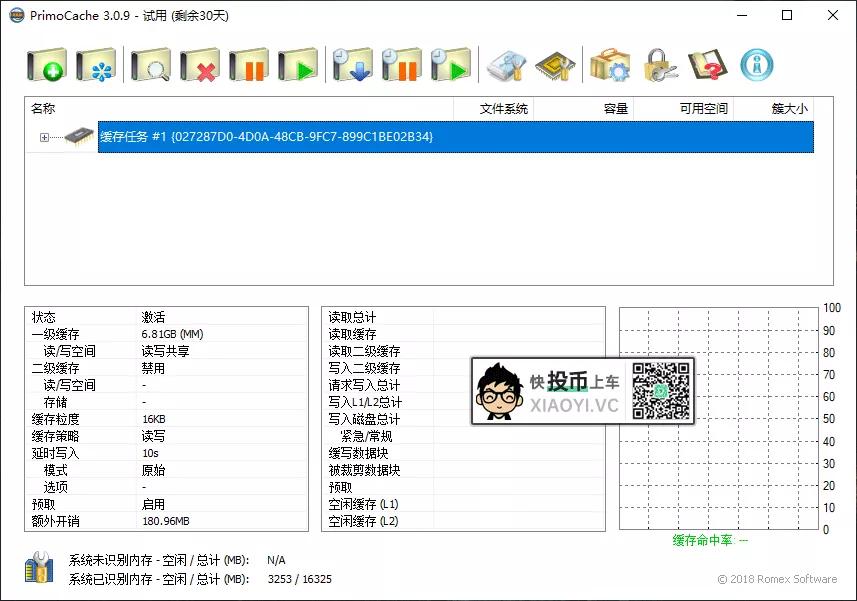Open license registration lock icon
857x601 pixels.
(658, 63)
